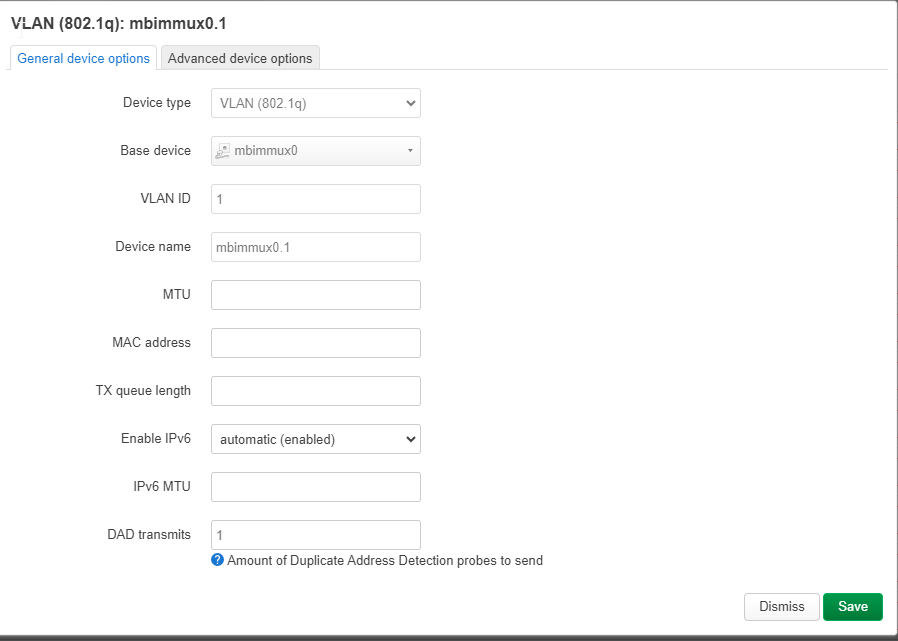898x641 pixels.
Task: Dismiss the device configuration dialog
Action: 782,607
